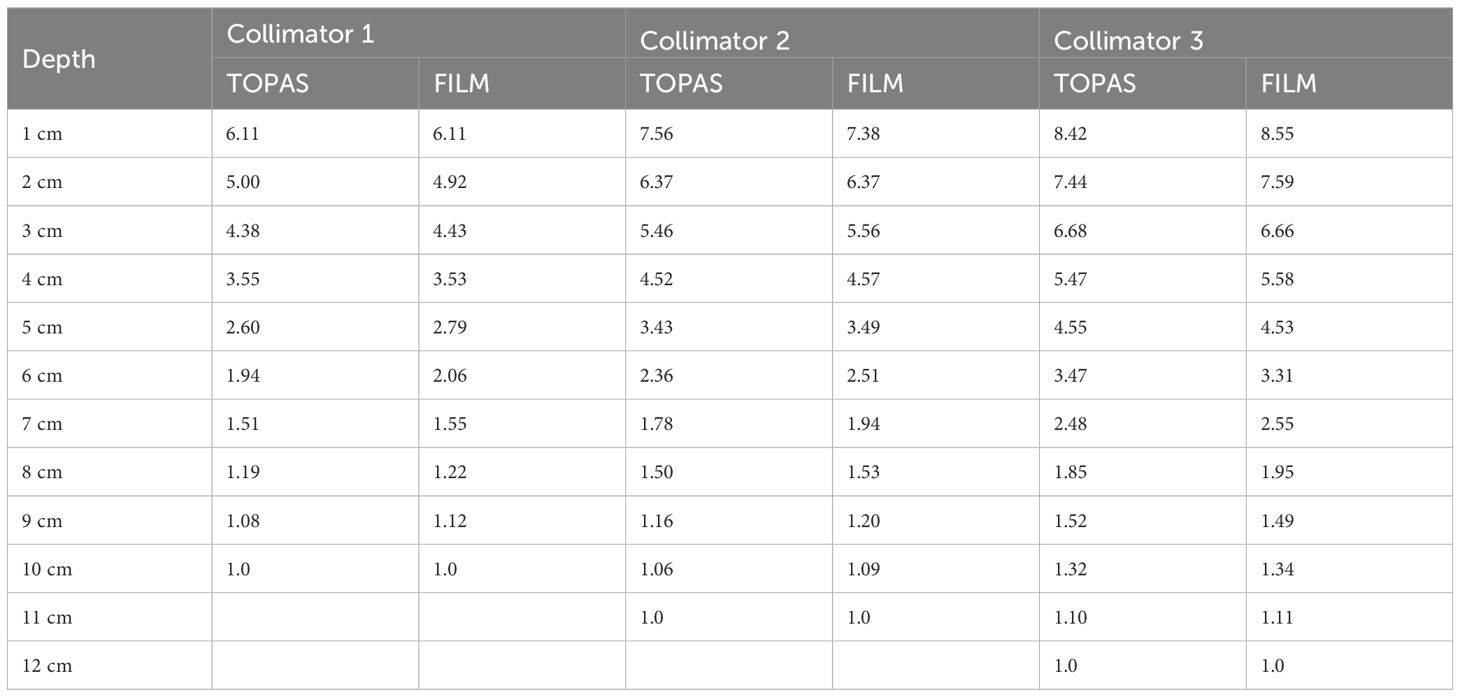
Task: Click the 1.09 value cell
Action: 864,569
